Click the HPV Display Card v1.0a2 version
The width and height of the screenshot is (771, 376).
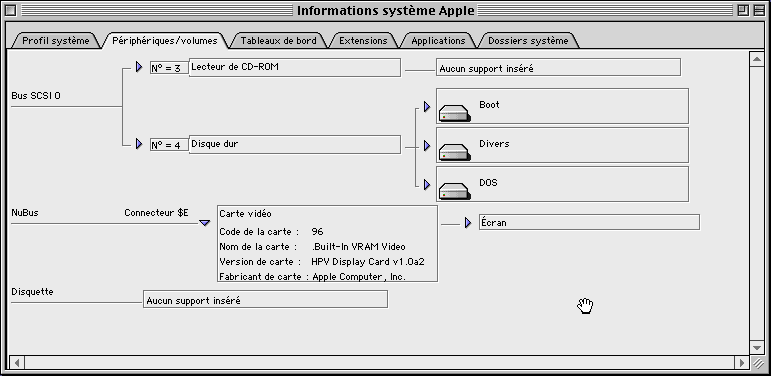[x=367, y=262]
